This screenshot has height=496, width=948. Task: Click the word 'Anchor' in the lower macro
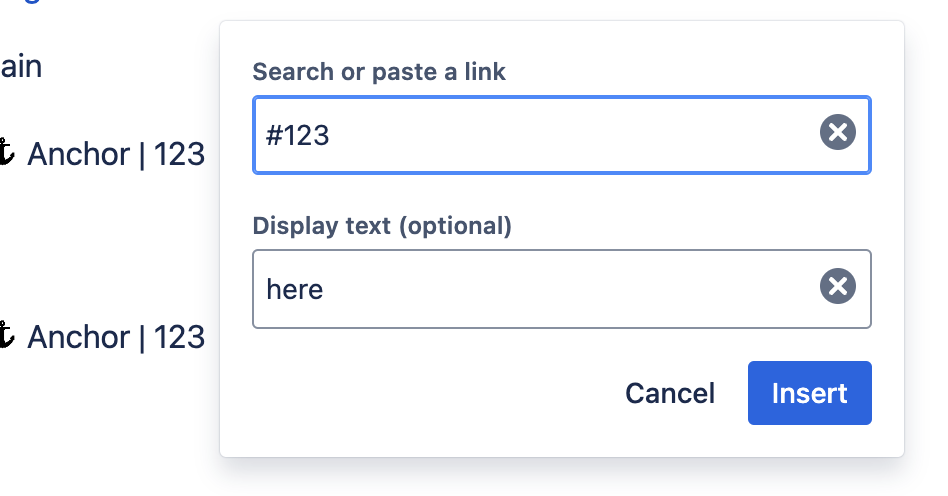click(79, 337)
